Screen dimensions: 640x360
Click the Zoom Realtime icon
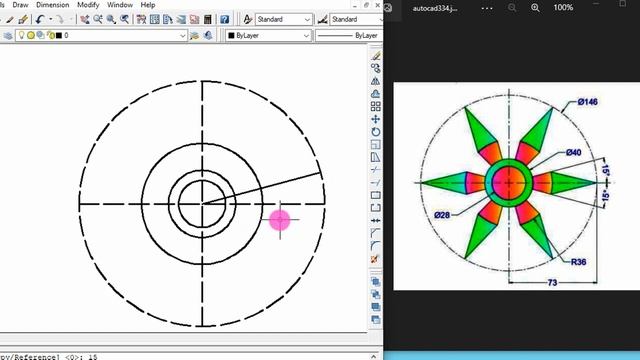(x=98, y=19)
